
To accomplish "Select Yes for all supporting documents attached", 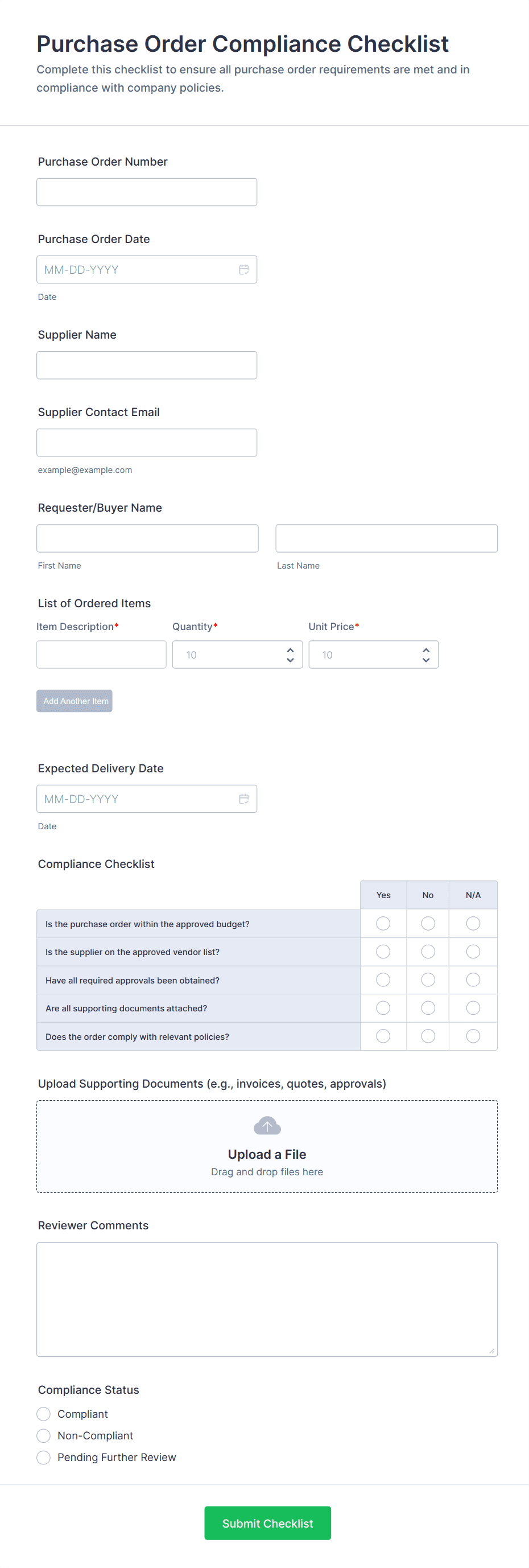I will 383,1008.
